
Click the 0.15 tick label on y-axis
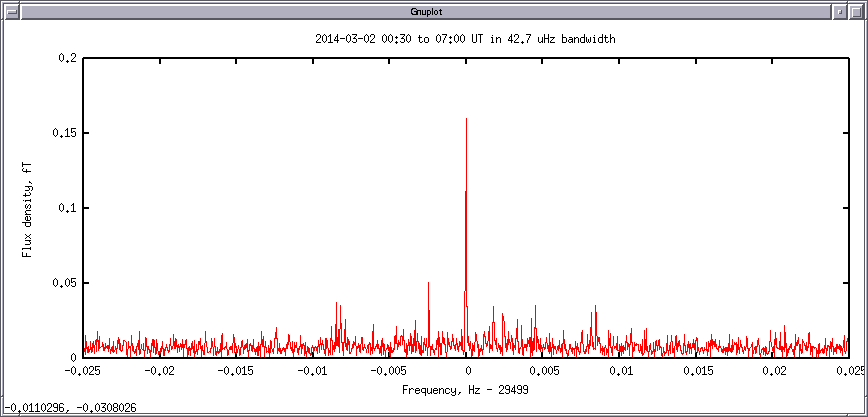[65, 133]
